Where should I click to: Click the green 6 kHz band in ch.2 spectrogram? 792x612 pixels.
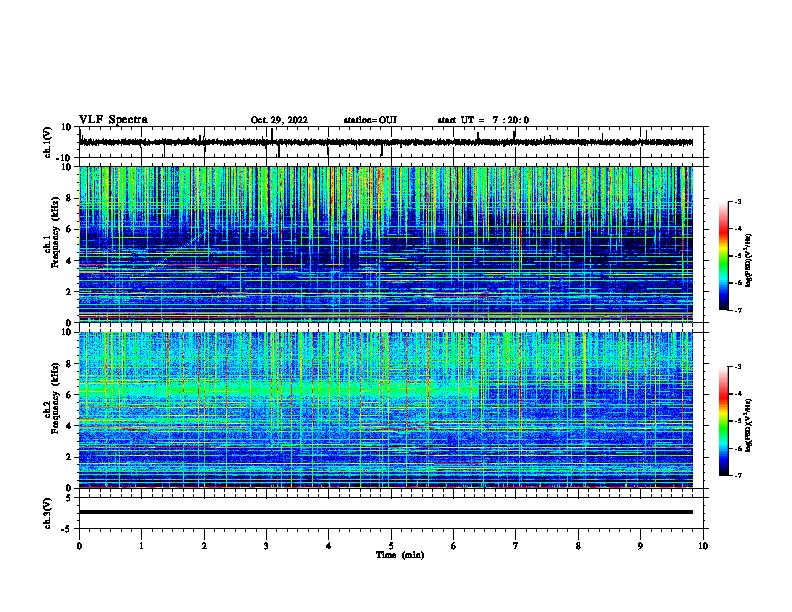pyautogui.click(x=278, y=389)
